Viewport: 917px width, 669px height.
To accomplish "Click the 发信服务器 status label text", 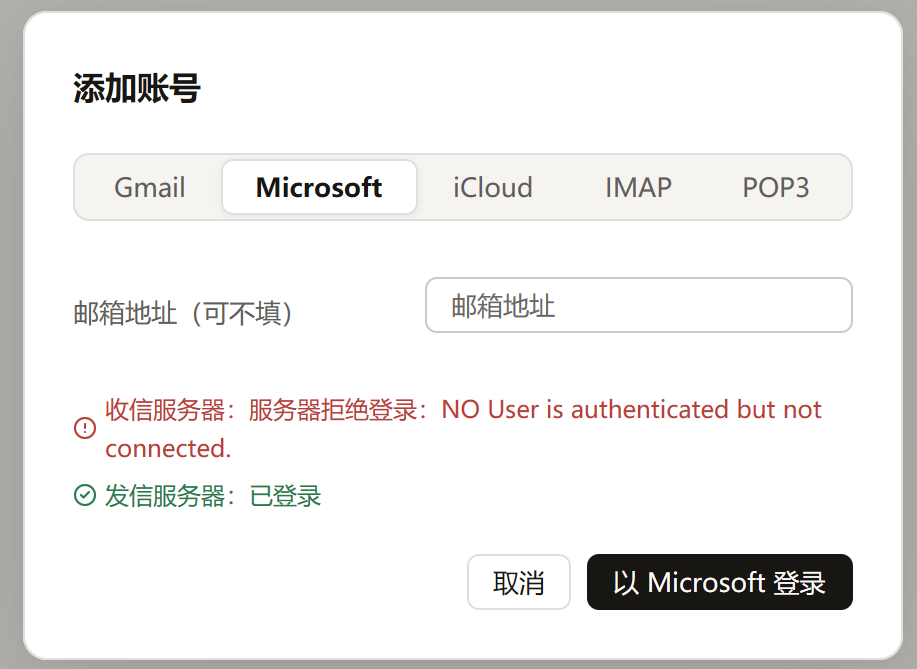I will point(165,496).
